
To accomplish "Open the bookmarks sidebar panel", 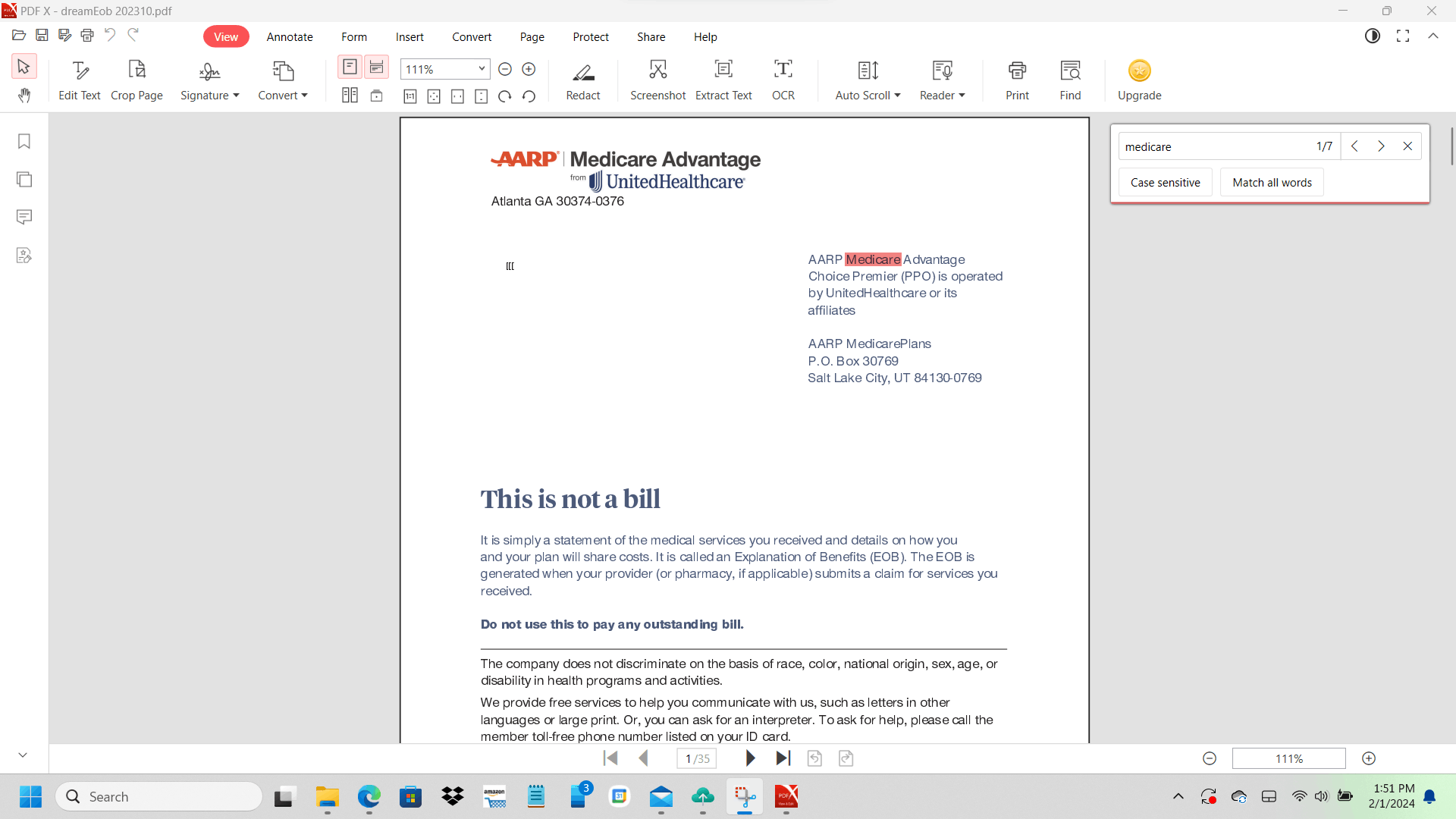I will tap(24, 142).
